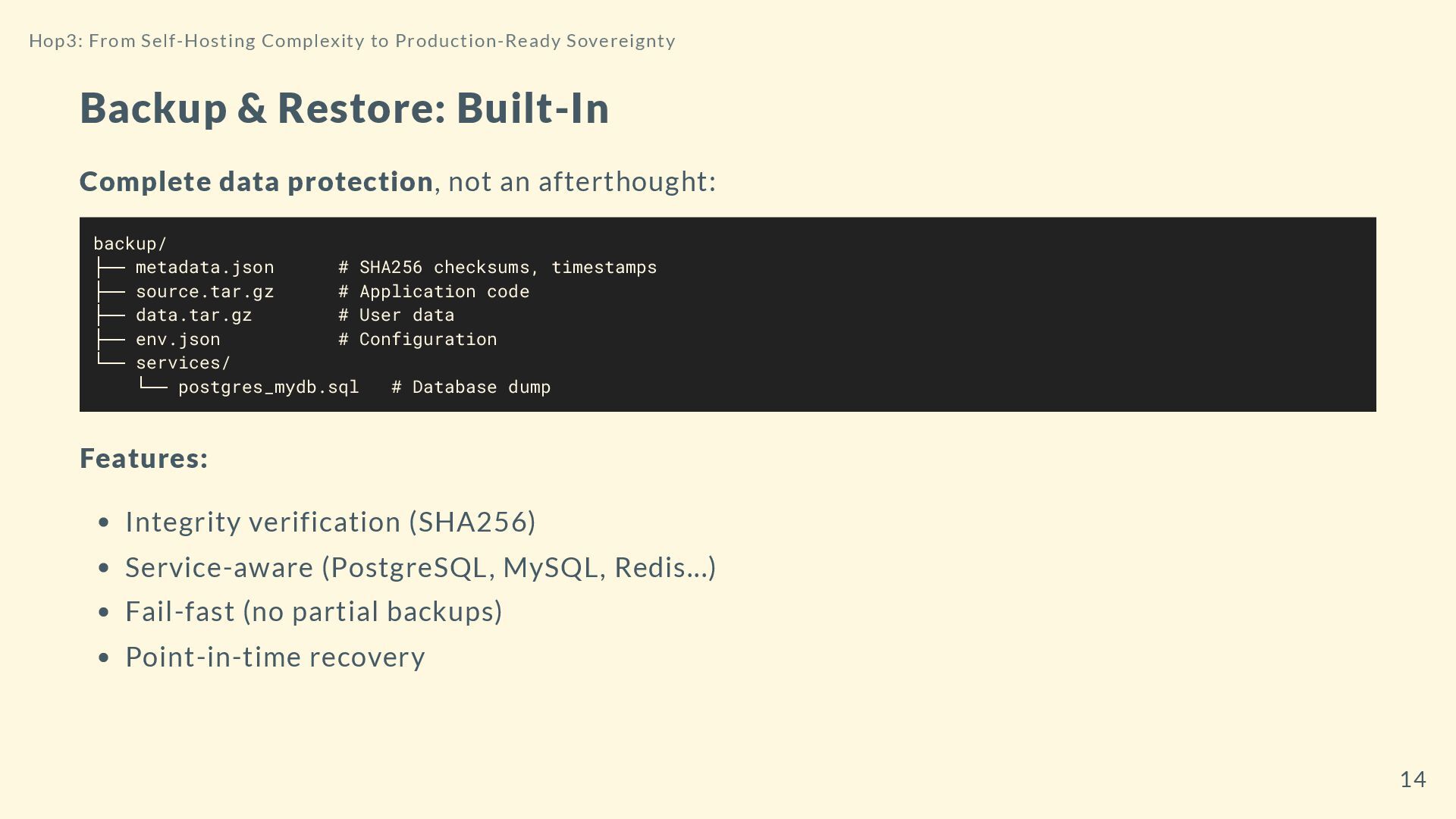Select 'env.json' in the code tree
1456x819 pixels.
click(177, 340)
